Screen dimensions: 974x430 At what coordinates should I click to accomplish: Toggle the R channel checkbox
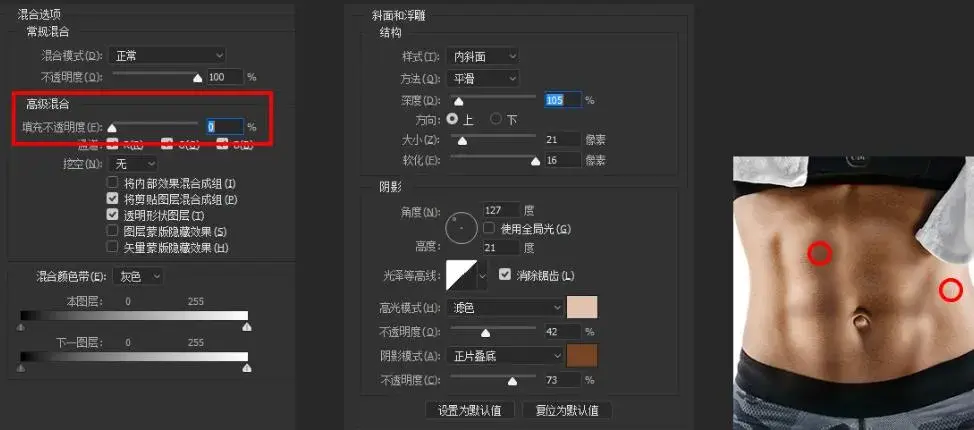[x=112, y=145]
